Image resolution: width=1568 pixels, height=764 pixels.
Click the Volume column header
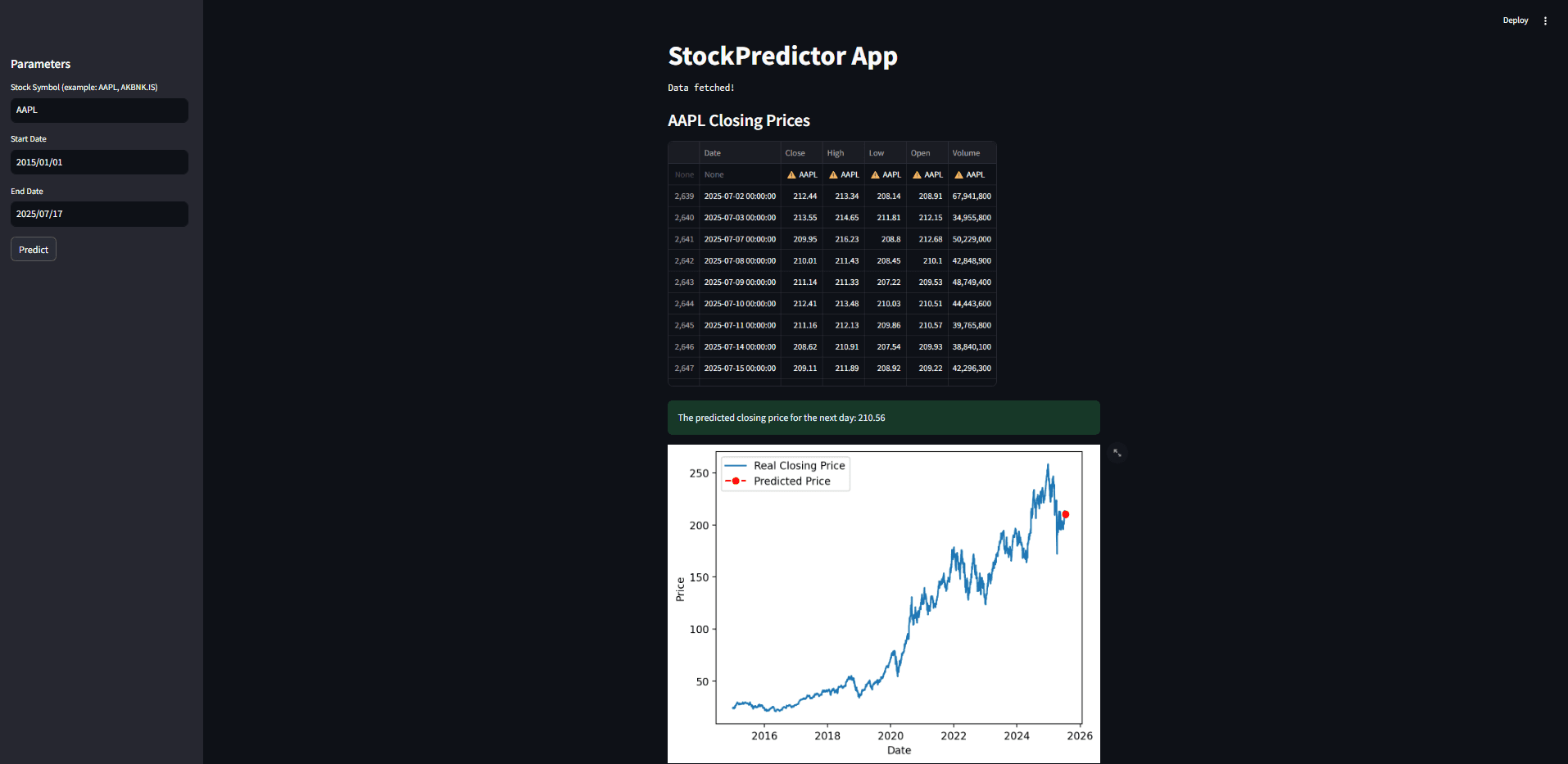point(972,153)
